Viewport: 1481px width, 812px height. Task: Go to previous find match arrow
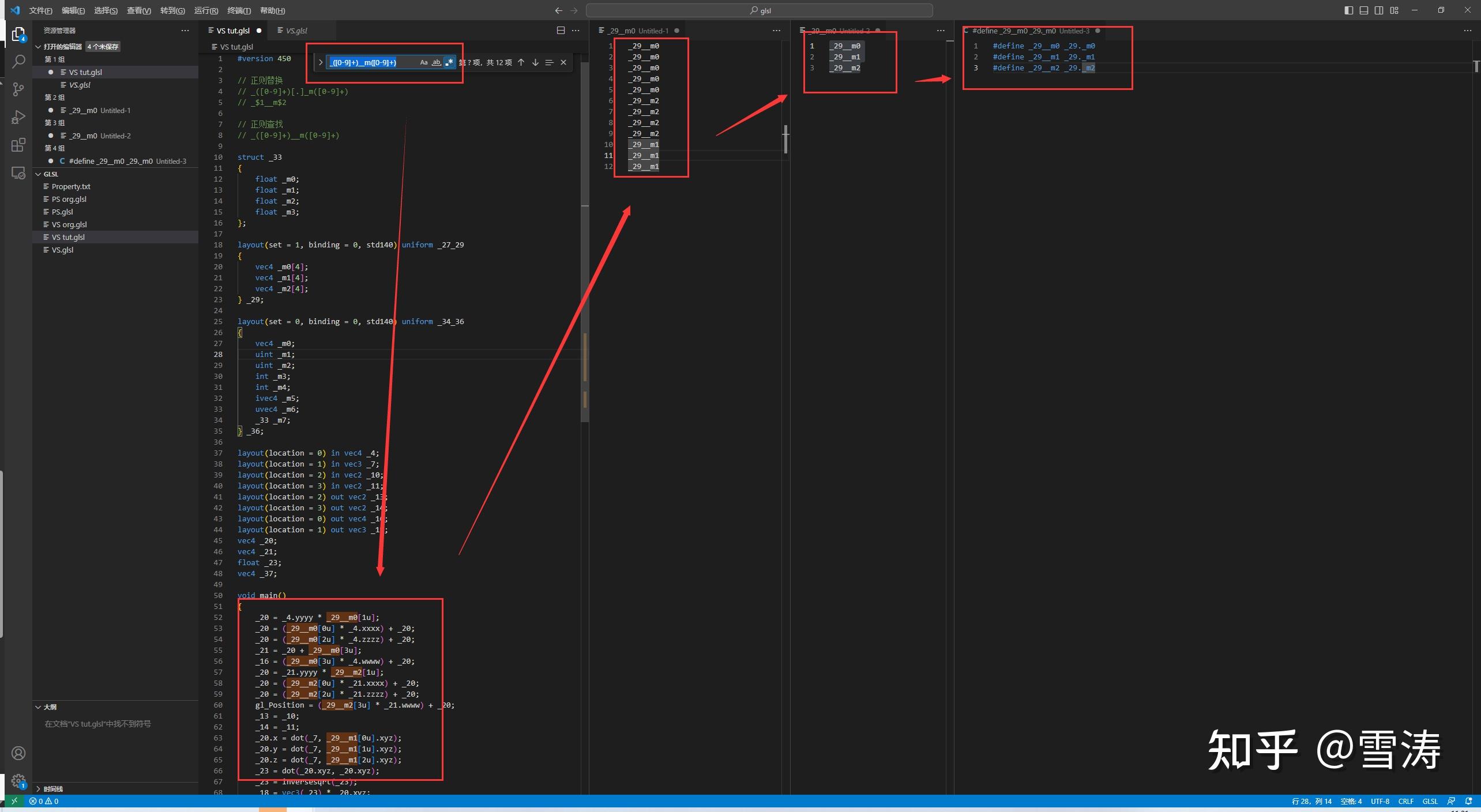pyautogui.click(x=521, y=62)
